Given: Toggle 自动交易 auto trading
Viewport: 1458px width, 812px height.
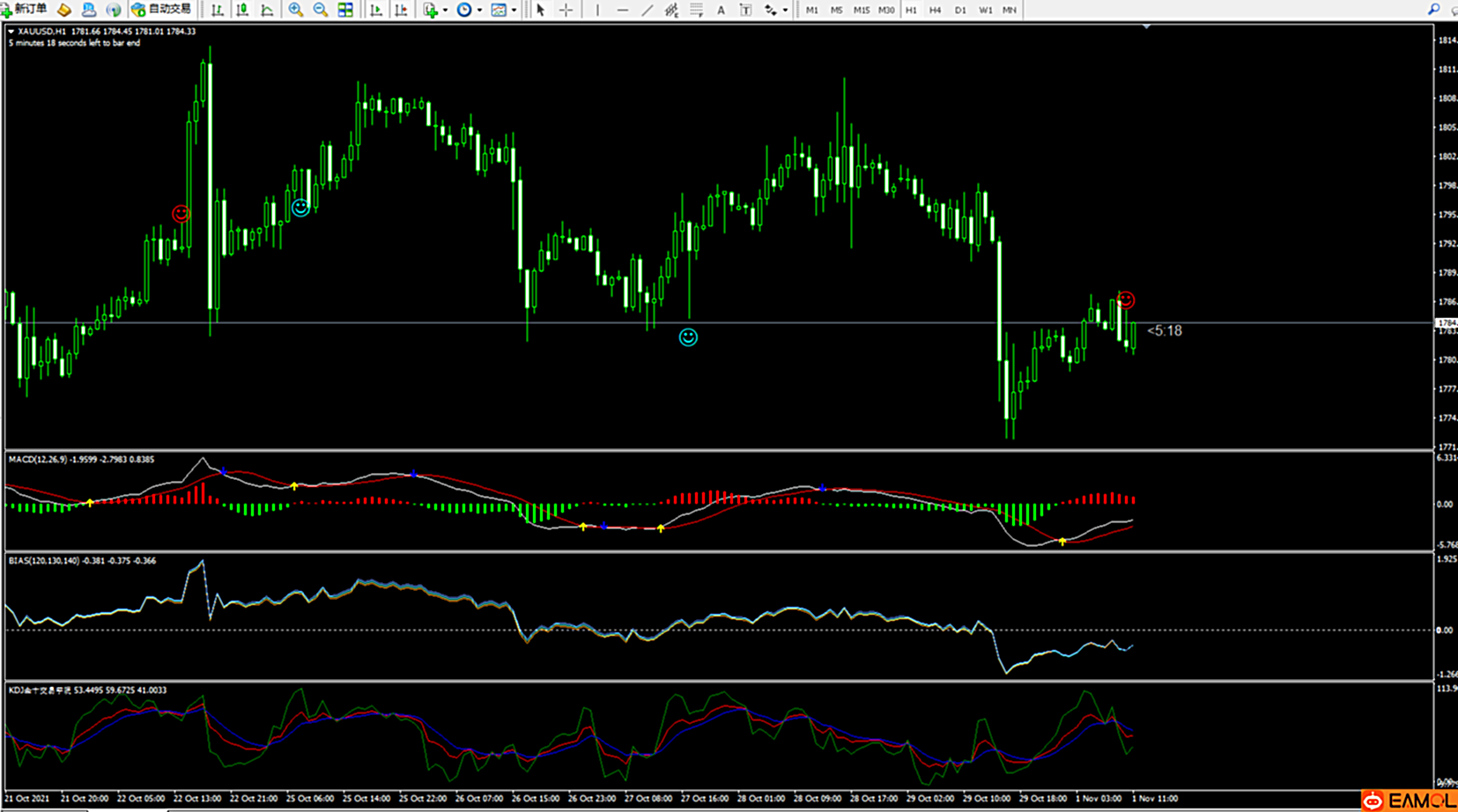Looking at the screenshot, I should 161,10.
